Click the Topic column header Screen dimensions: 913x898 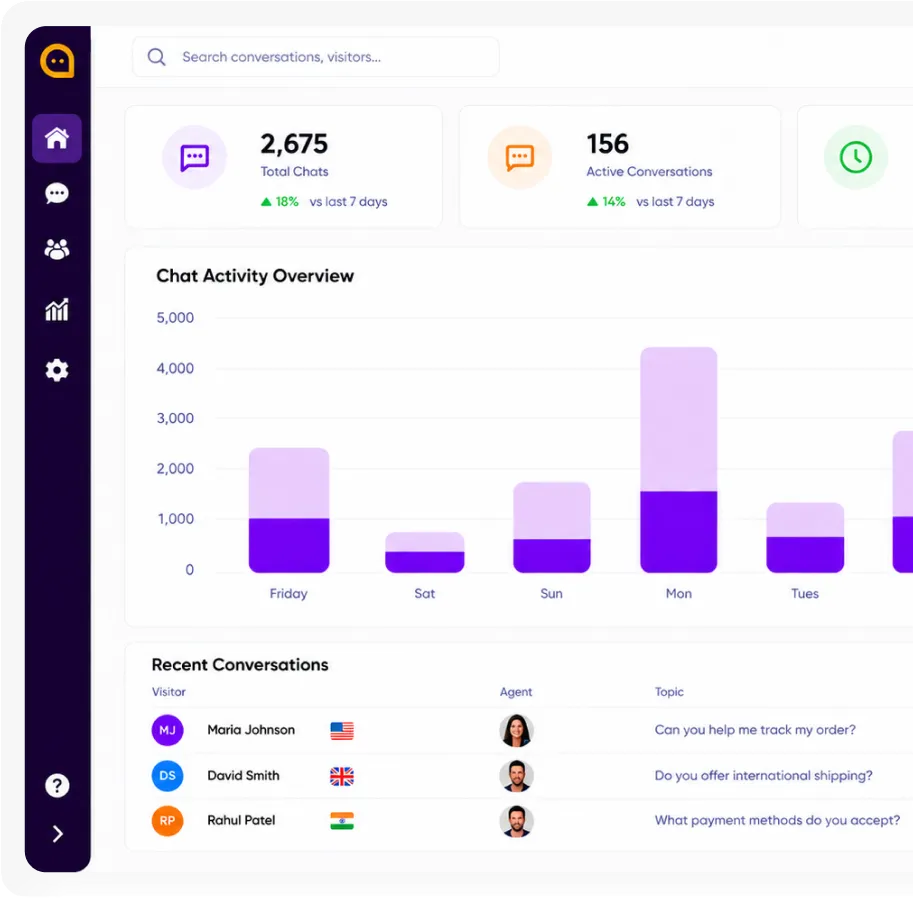669,692
